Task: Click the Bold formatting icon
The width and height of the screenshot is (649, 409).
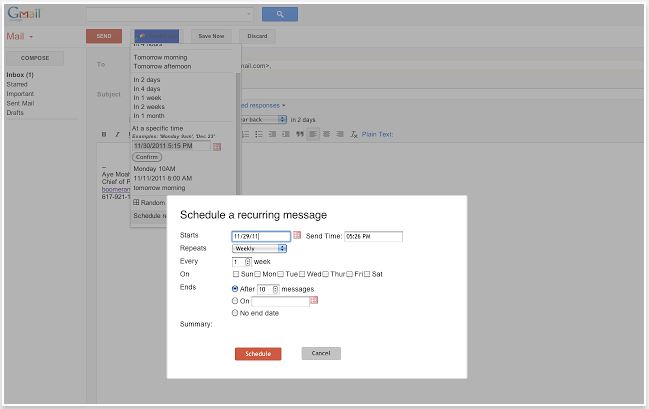Action: 104,133
